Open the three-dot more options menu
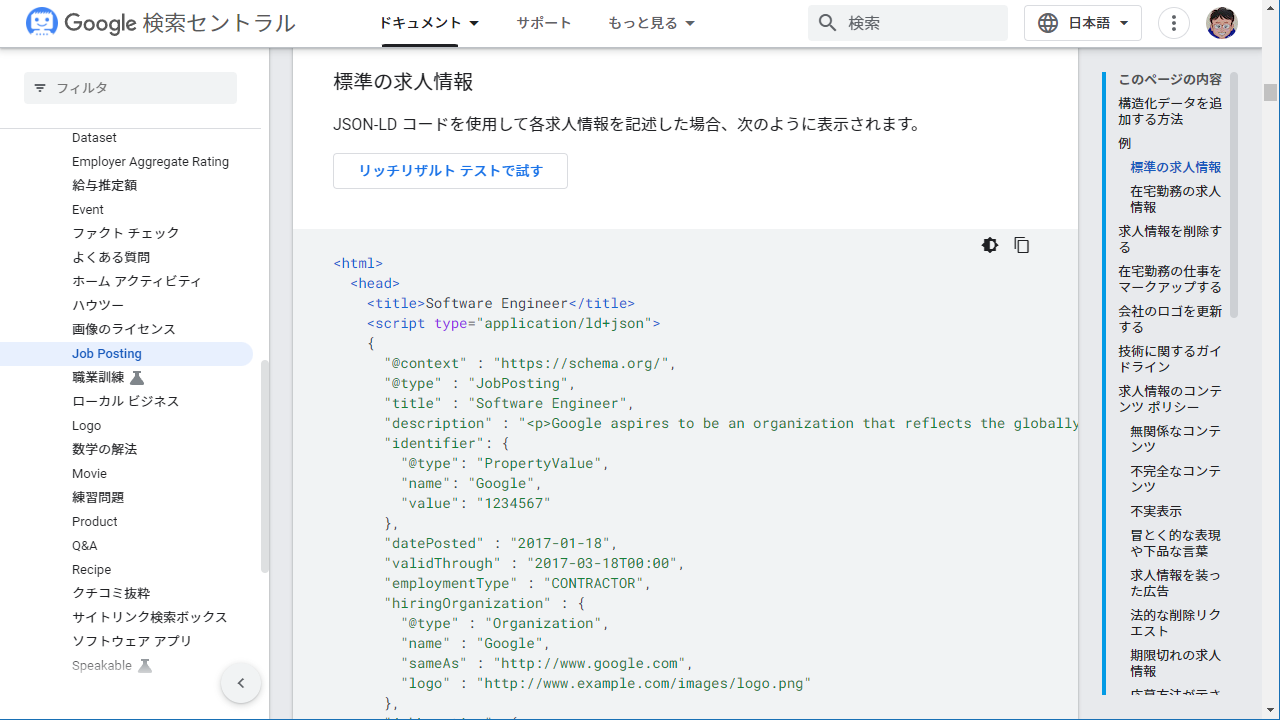 (1173, 23)
